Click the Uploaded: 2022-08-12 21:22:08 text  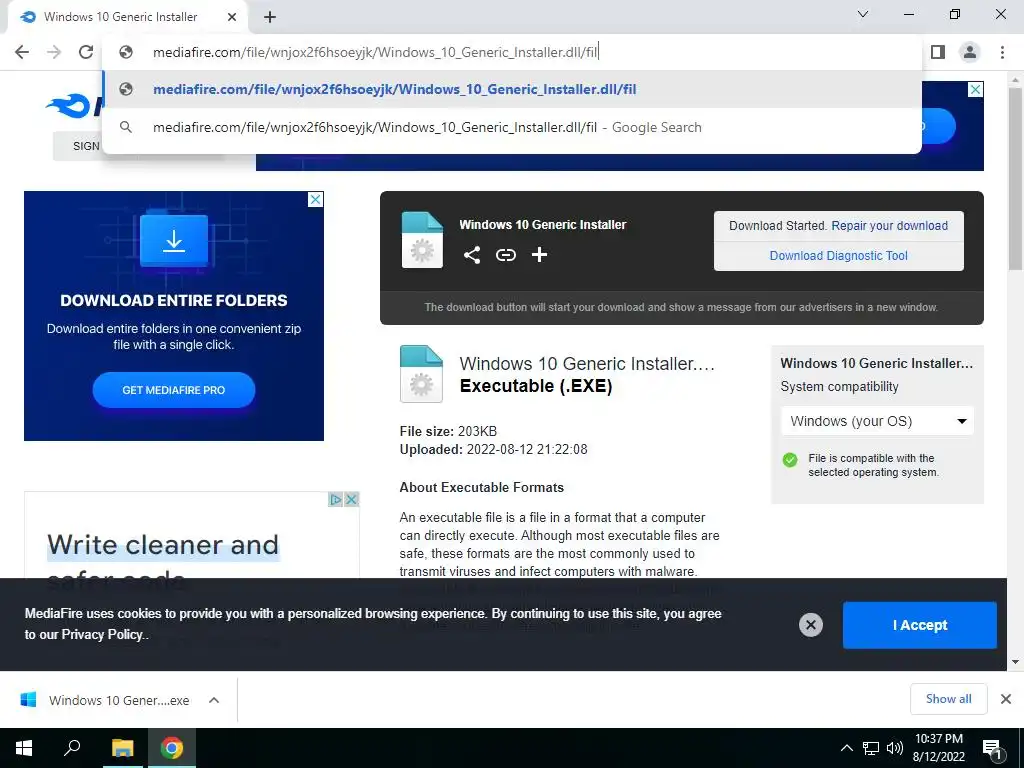493,449
